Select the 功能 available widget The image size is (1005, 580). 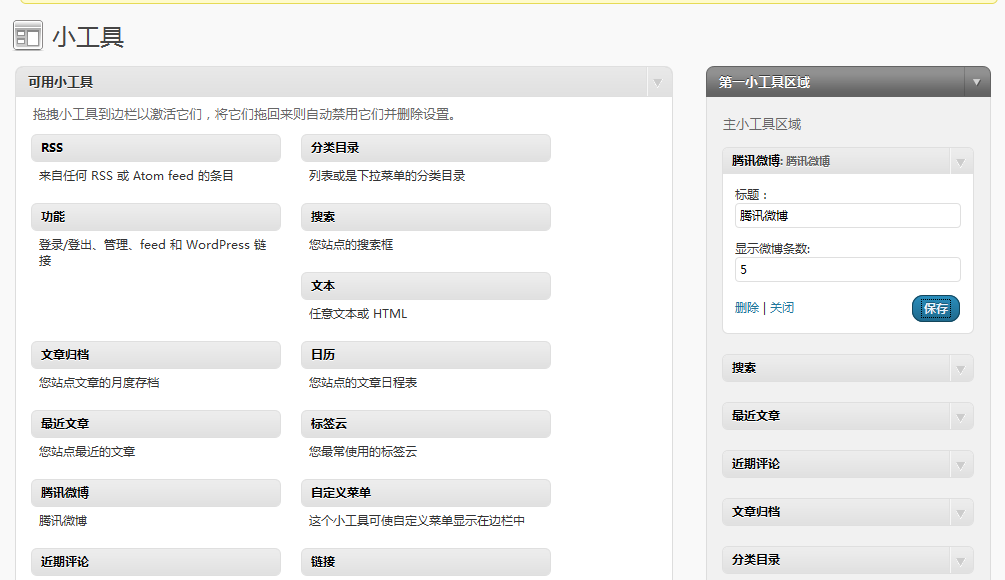coord(156,217)
